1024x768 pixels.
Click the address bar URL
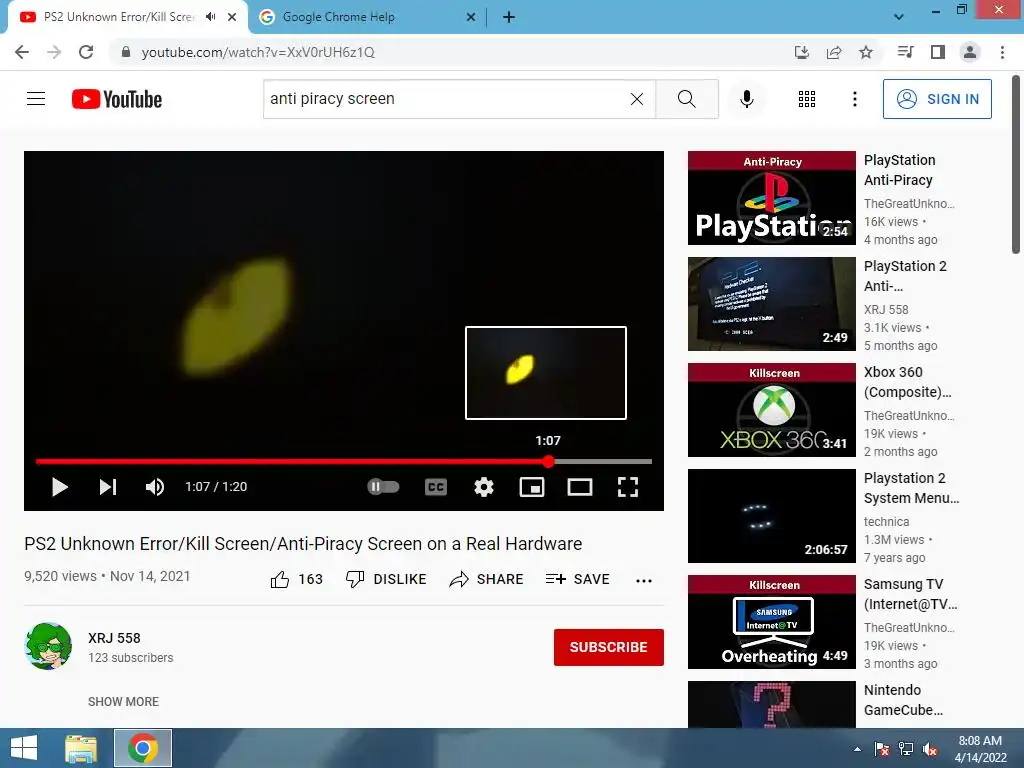point(258,52)
